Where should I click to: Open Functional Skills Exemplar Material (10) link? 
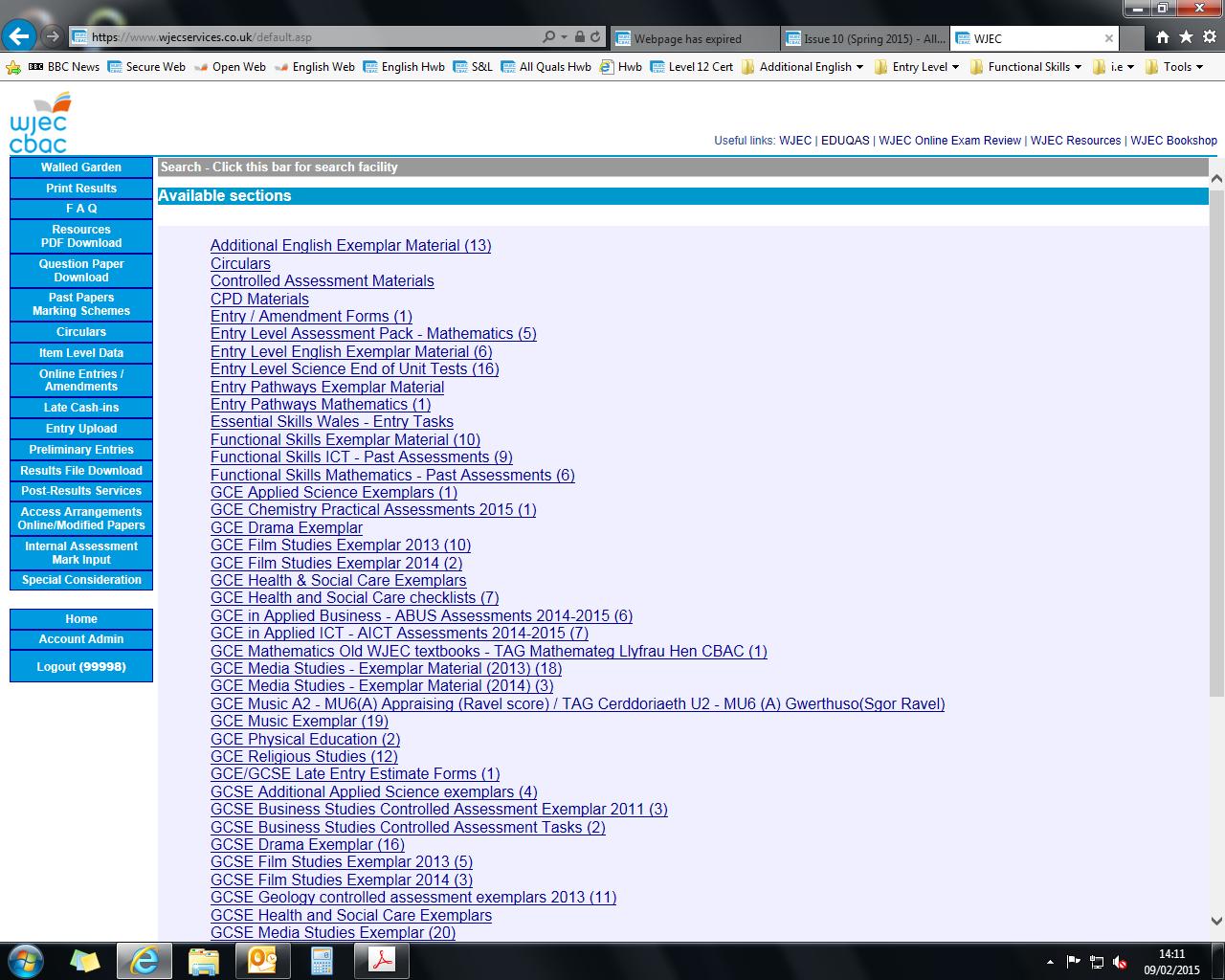[345, 440]
